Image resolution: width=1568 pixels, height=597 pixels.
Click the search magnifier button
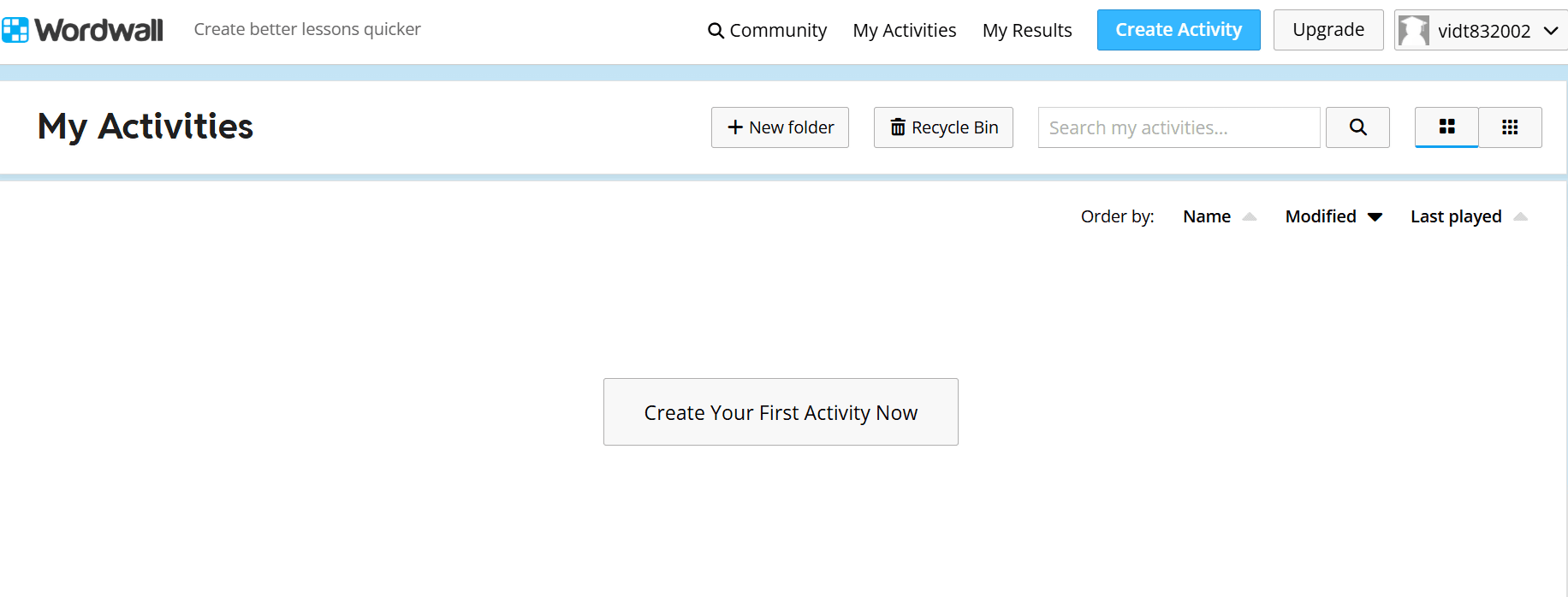[1357, 127]
